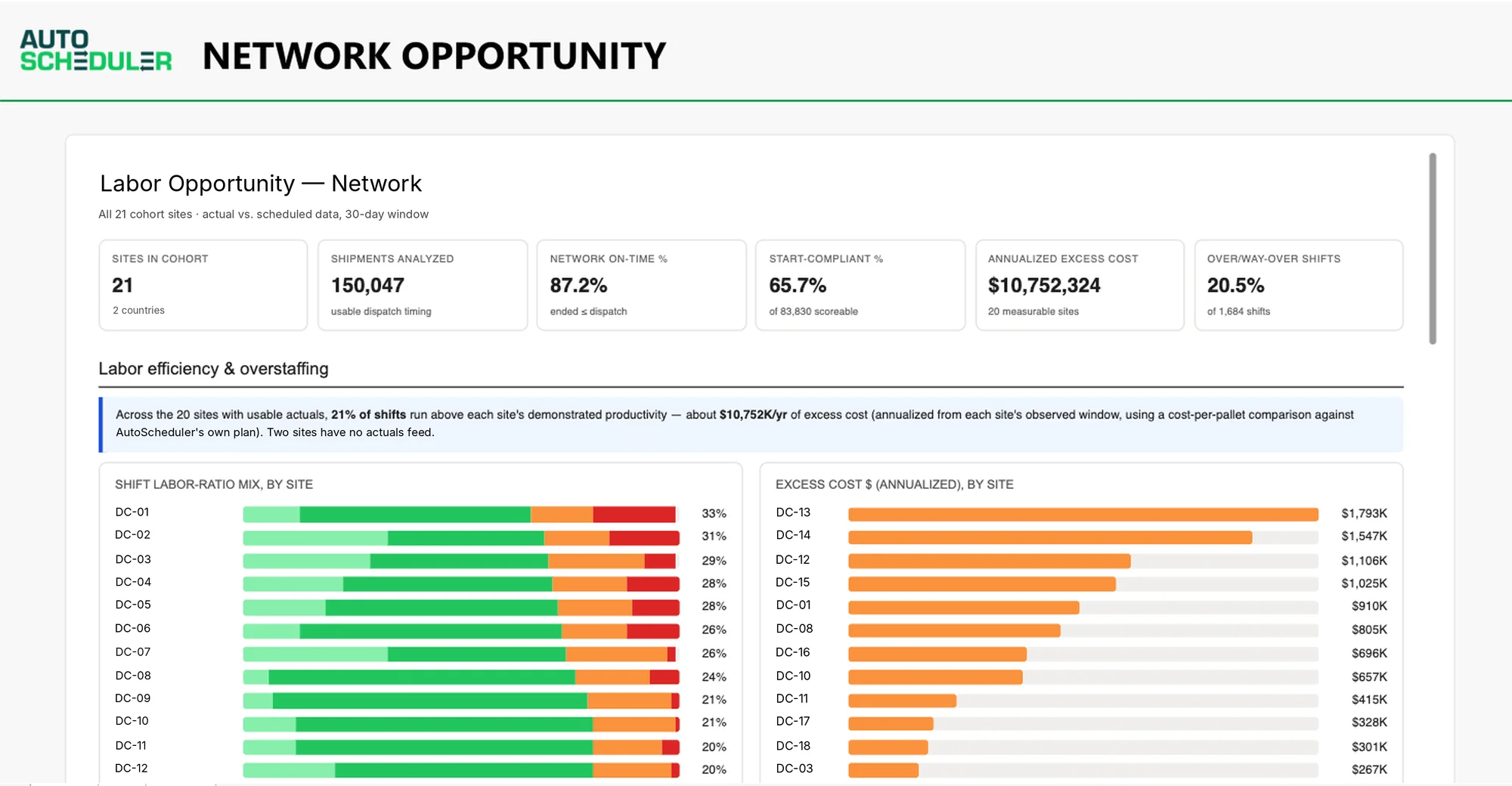Click DC-01 in the labor-ratio mix chart
1512x786 pixels.
tap(132, 512)
